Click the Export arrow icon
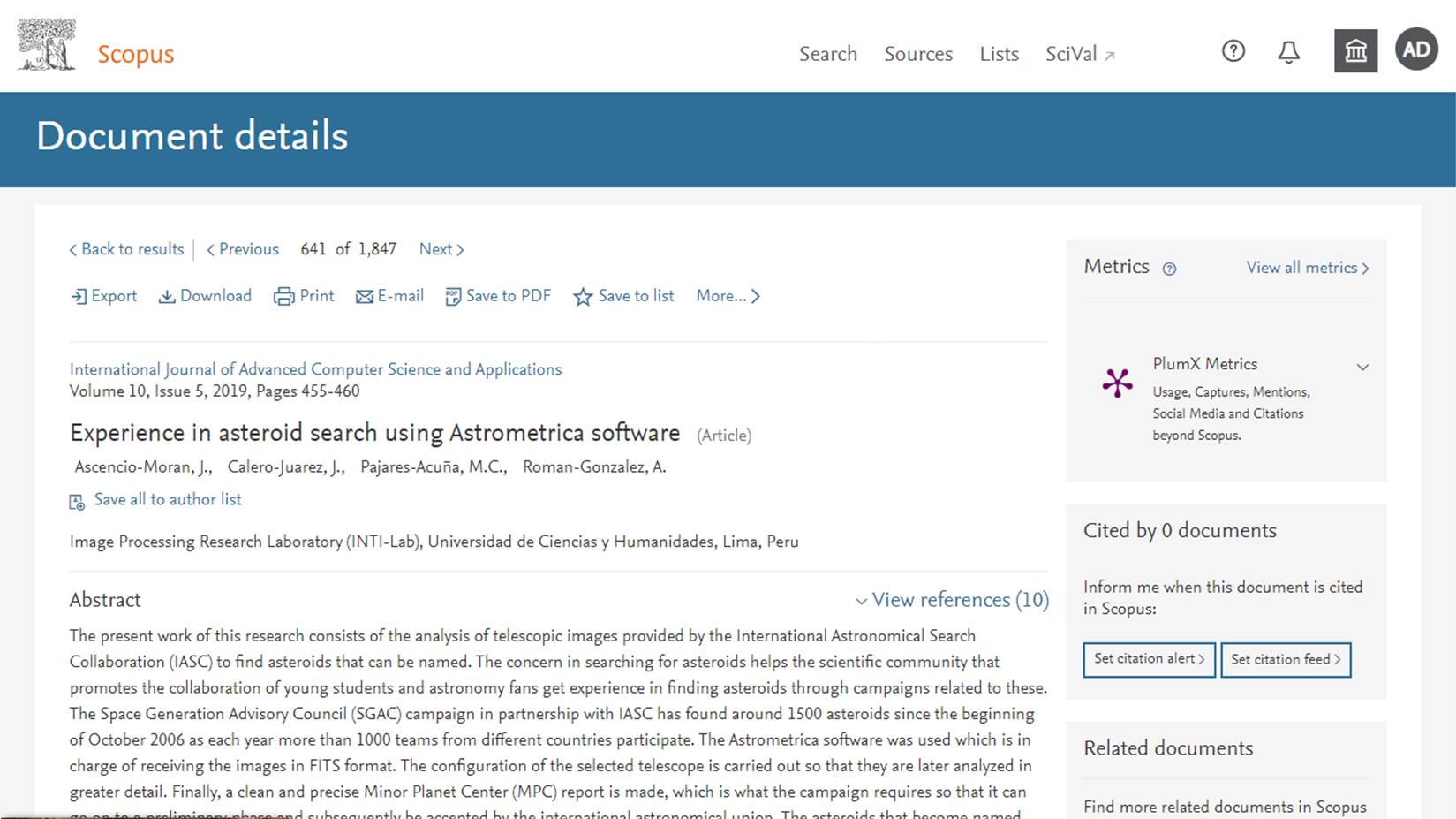The height and width of the screenshot is (819, 1456). pos(79,297)
